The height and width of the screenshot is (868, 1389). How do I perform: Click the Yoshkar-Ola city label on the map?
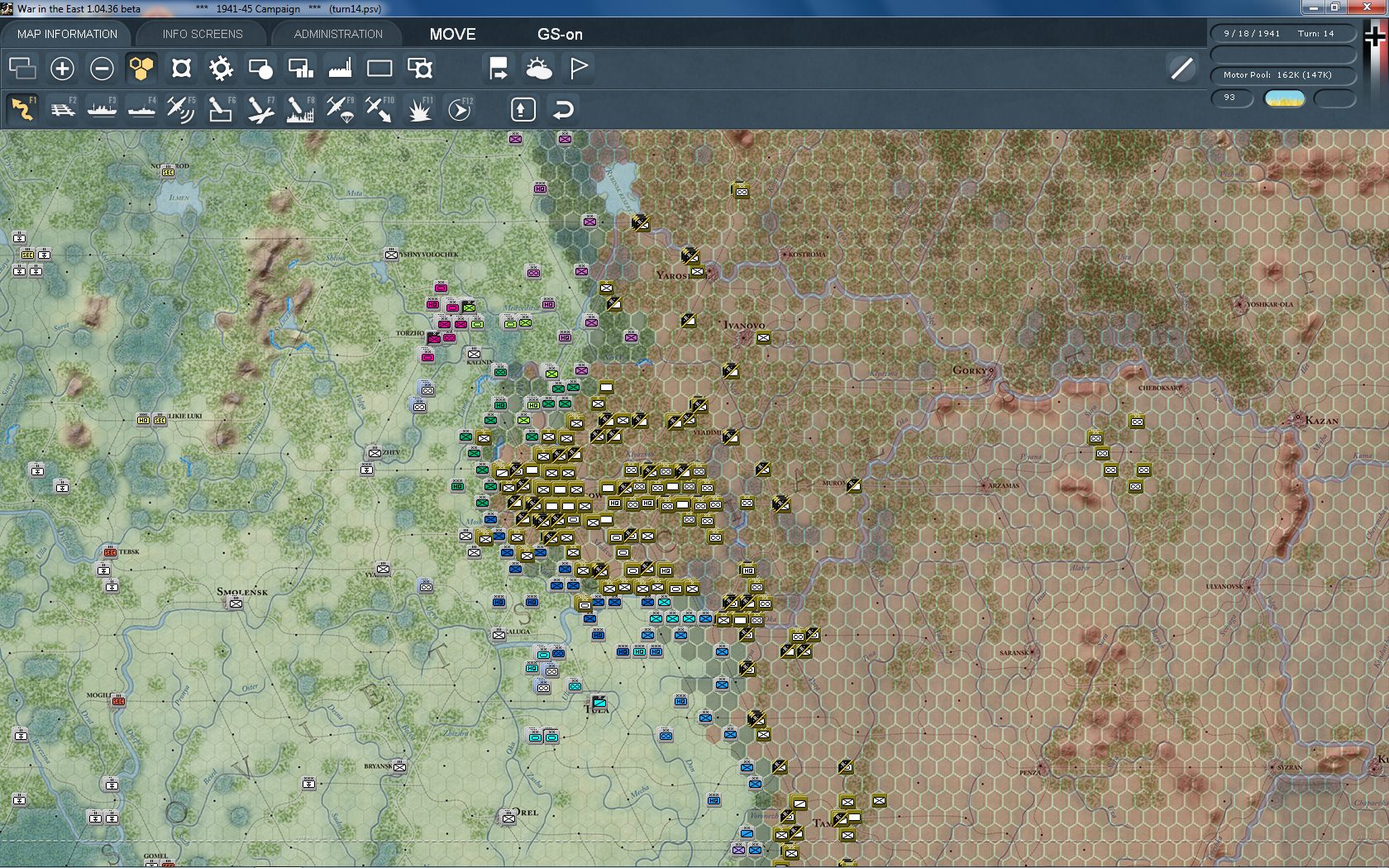click(x=1270, y=304)
